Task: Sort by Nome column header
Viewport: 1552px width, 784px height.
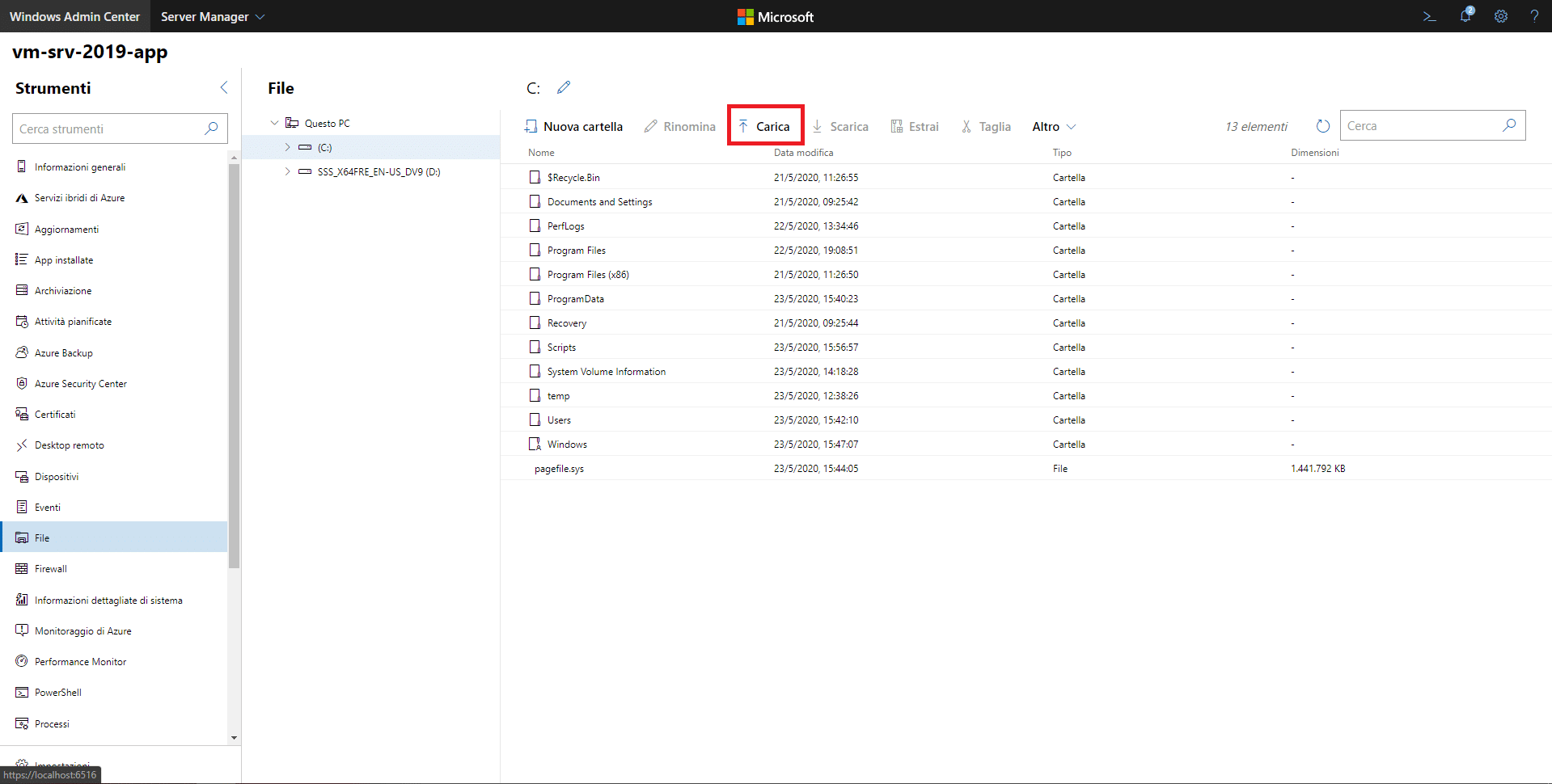Action: coord(541,153)
